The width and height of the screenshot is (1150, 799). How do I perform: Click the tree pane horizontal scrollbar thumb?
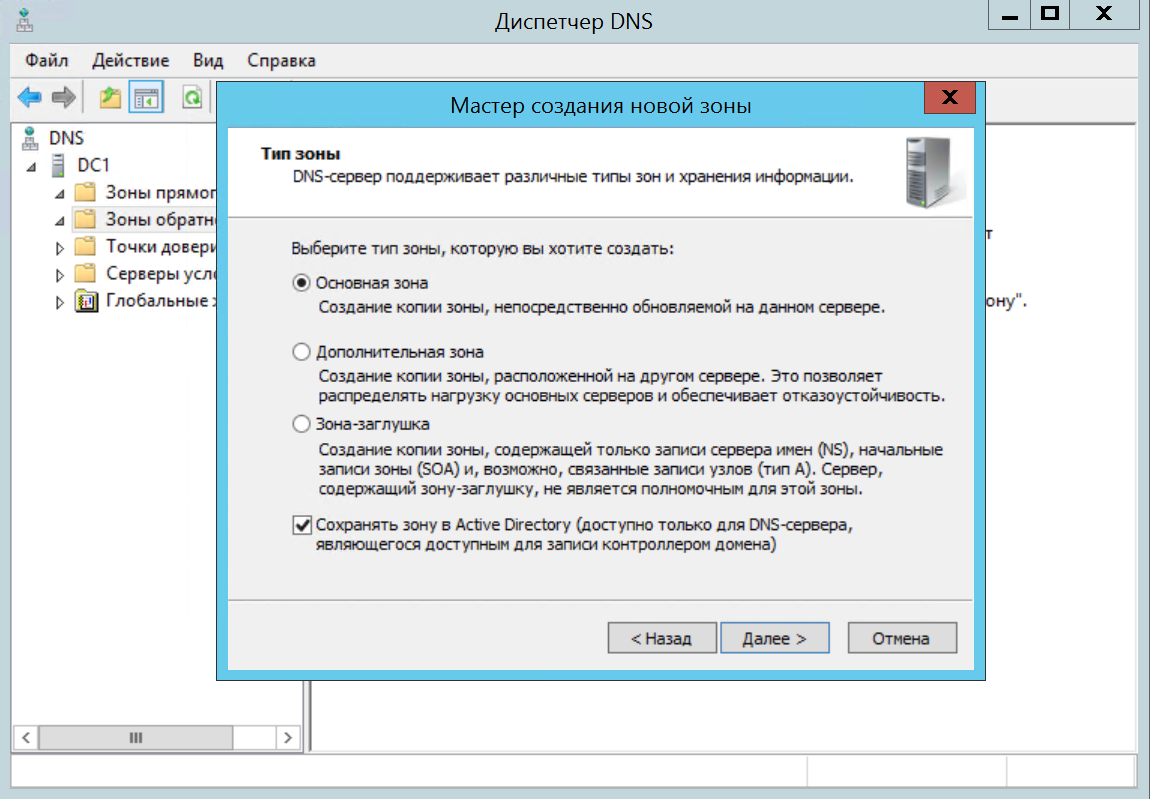[x=136, y=738]
